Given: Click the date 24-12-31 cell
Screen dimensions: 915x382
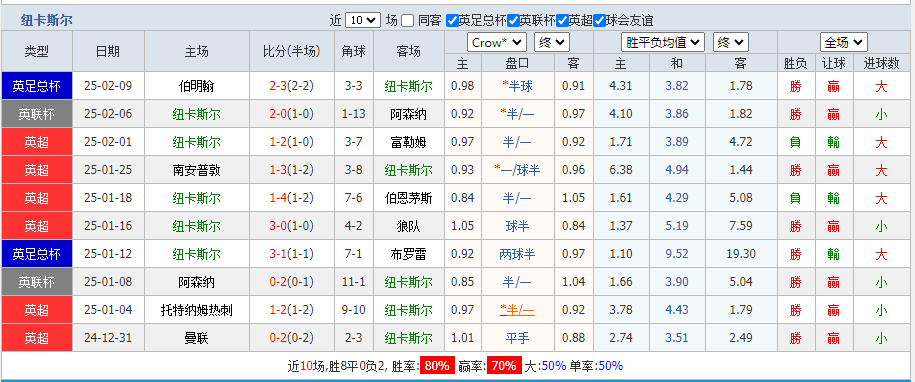Looking at the screenshot, I should [108, 338].
